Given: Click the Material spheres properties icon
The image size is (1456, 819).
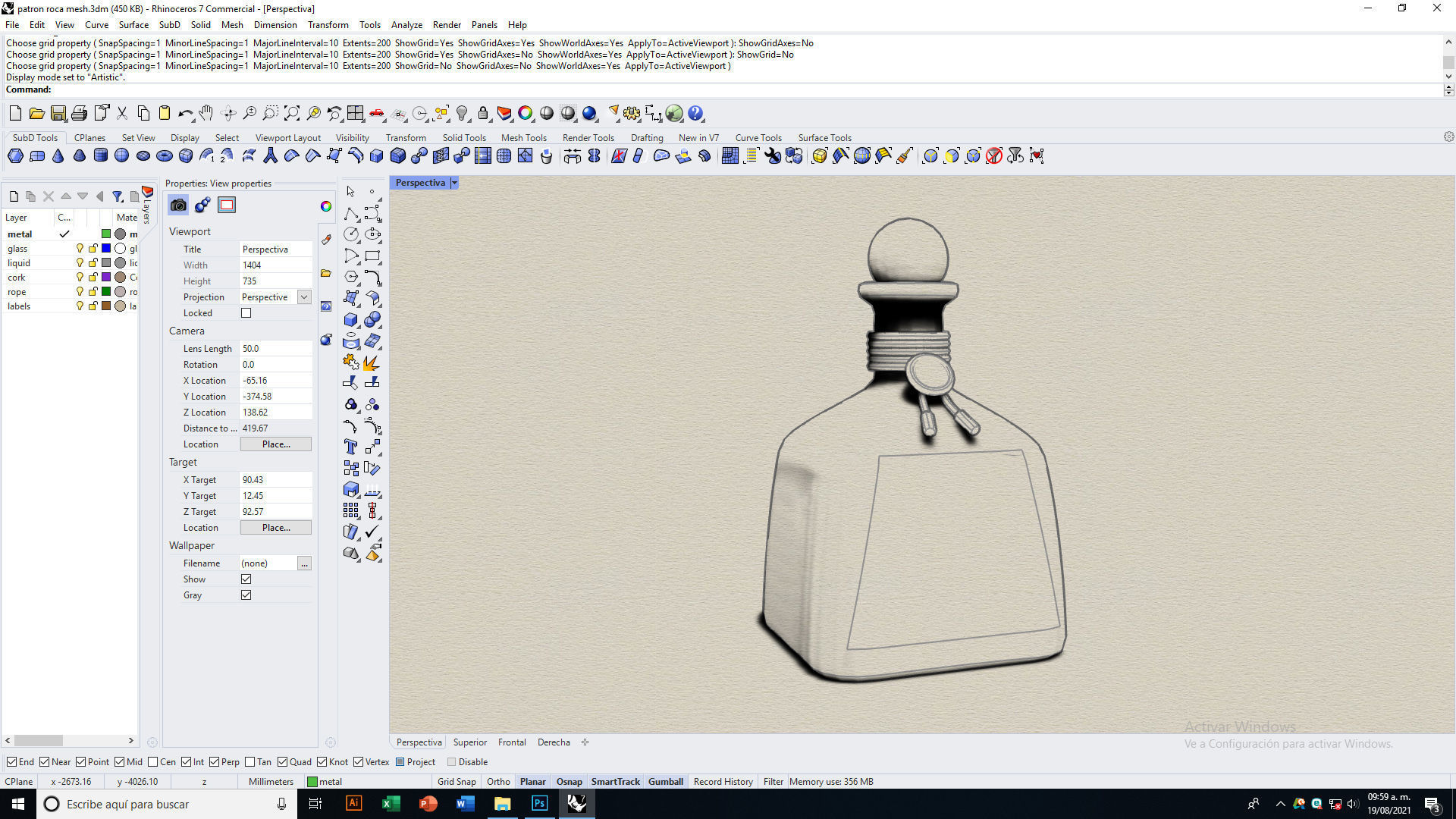Looking at the screenshot, I should (202, 205).
